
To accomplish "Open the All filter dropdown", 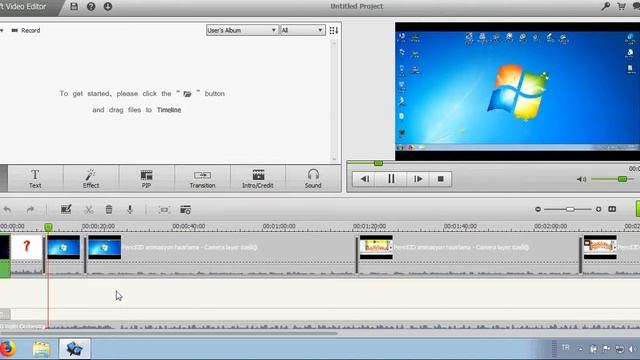I will pyautogui.click(x=302, y=30).
